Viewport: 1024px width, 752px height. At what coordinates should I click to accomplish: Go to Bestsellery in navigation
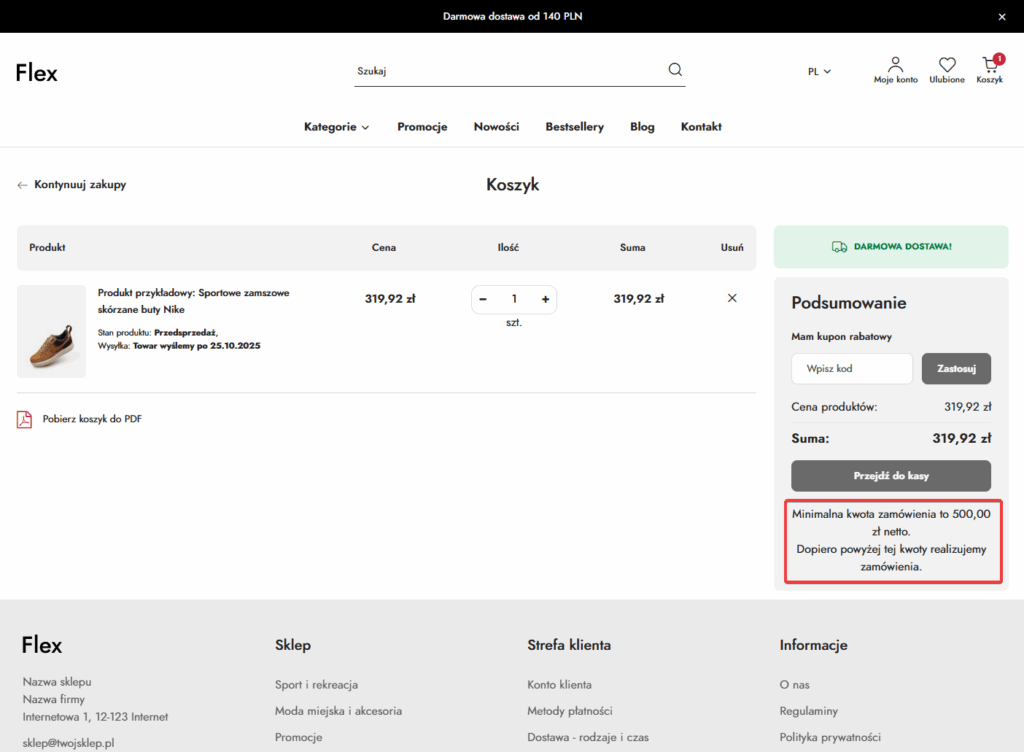click(574, 127)
